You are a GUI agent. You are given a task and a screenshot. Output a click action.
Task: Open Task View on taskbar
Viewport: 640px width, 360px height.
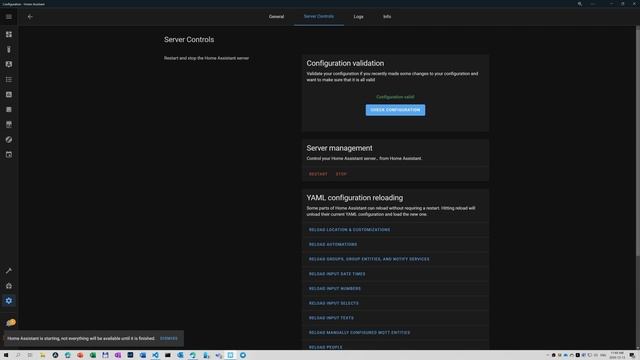tap(30, 355)
